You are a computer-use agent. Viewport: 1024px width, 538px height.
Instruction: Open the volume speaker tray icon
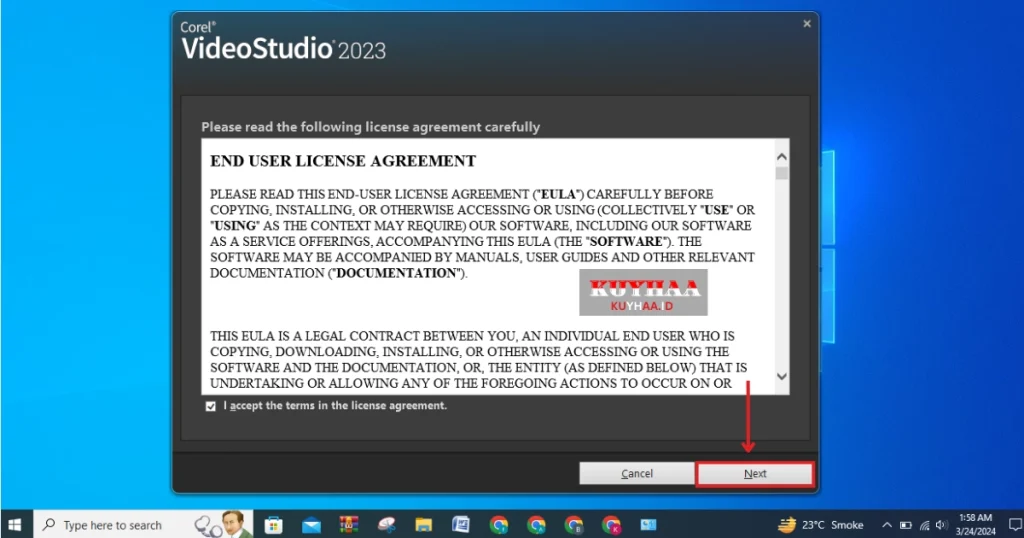(x=941, y=525)
